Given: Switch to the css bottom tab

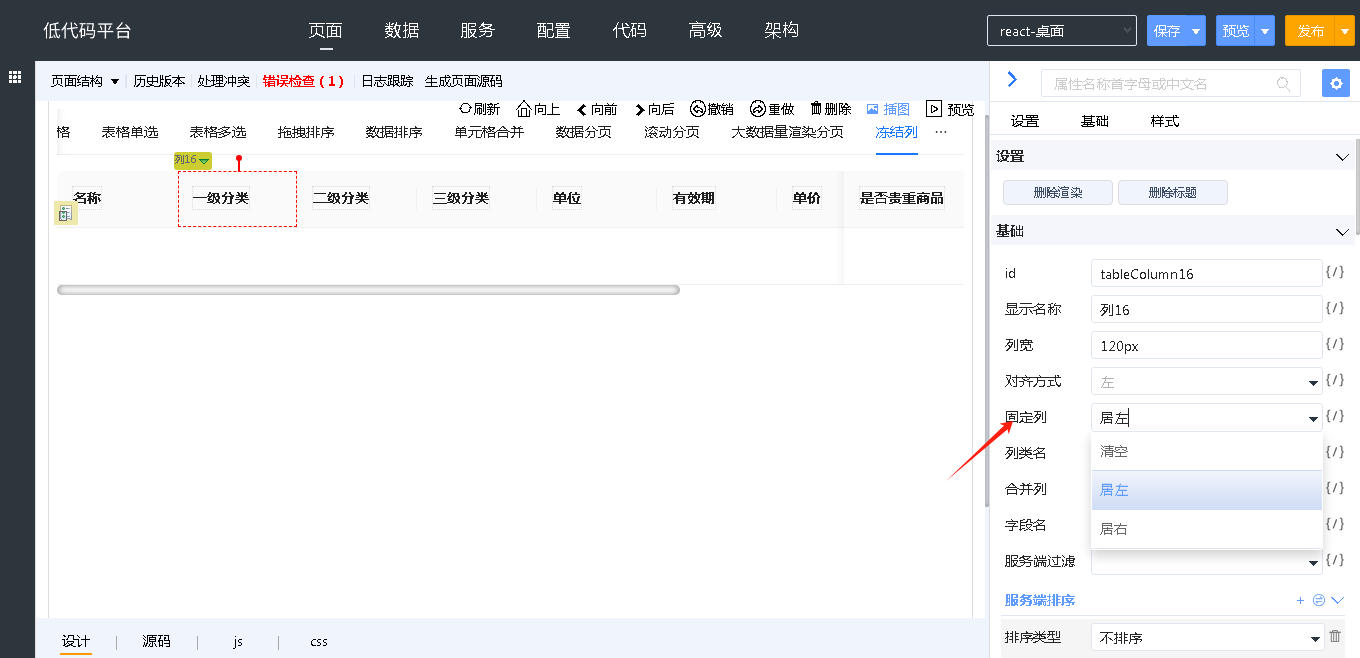Looking at the screenshot, I should [318, 641].
